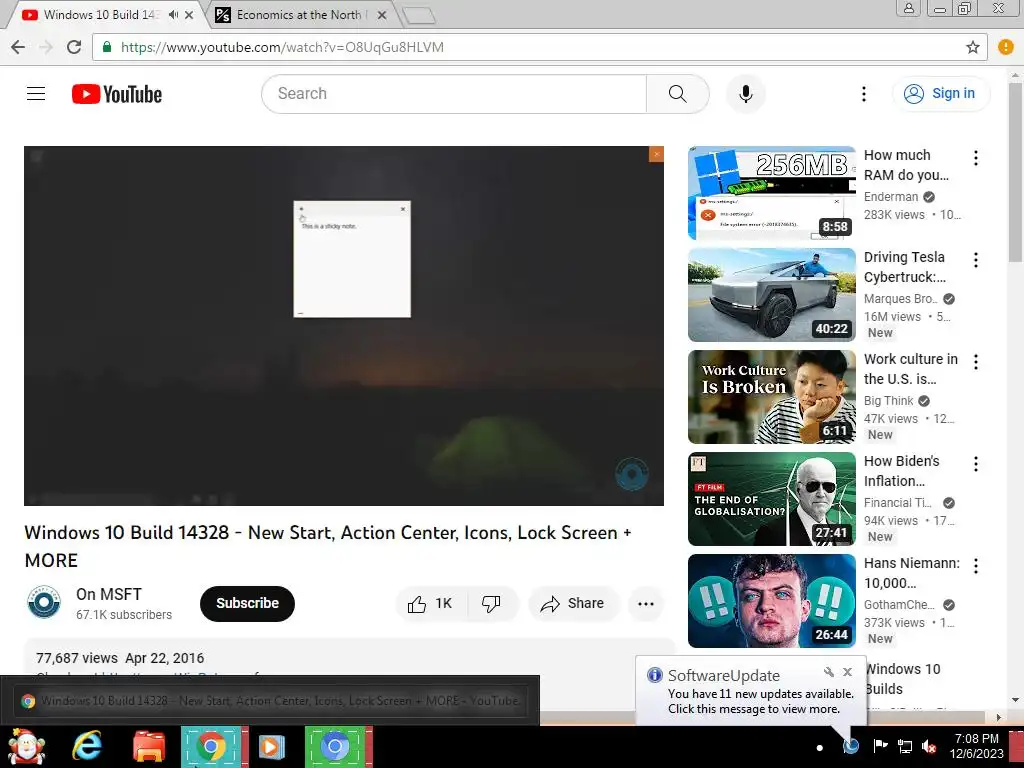1024x768 pixels.
Task: Click the page vertical scrollbar thumb
Action: click(1016, 170)
